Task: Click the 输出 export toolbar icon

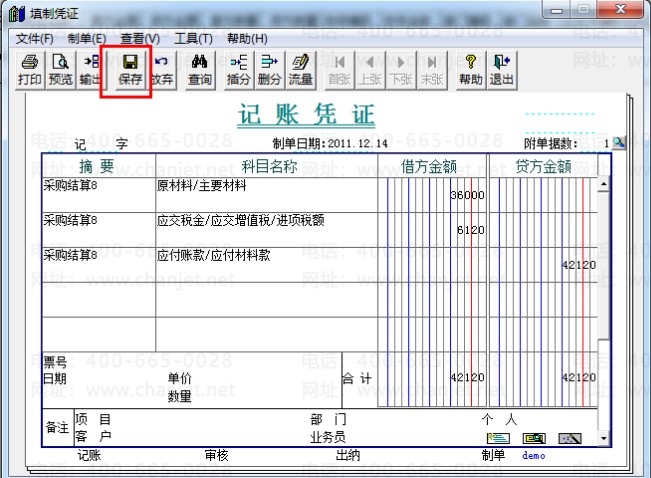Action: point(90,70)
